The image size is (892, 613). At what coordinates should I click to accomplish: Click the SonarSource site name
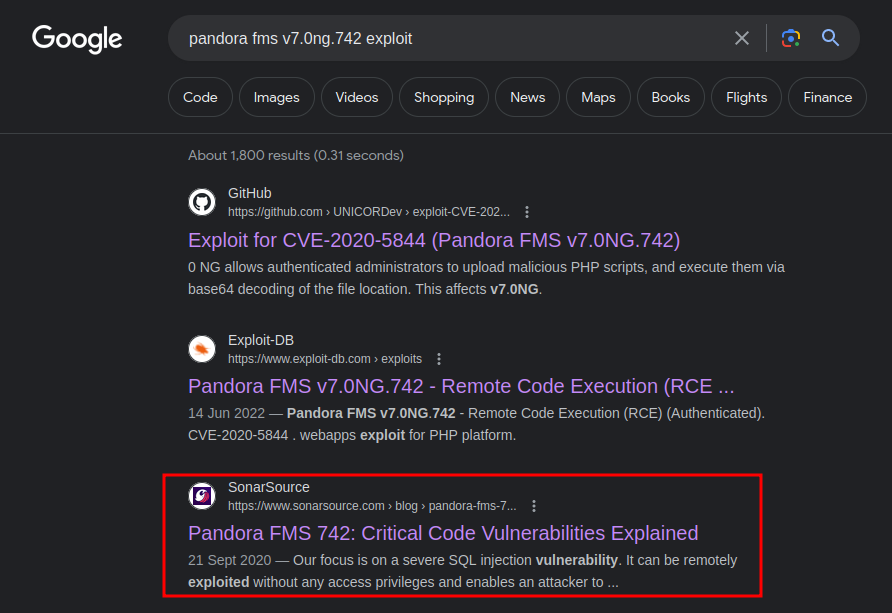pos(269,487)
